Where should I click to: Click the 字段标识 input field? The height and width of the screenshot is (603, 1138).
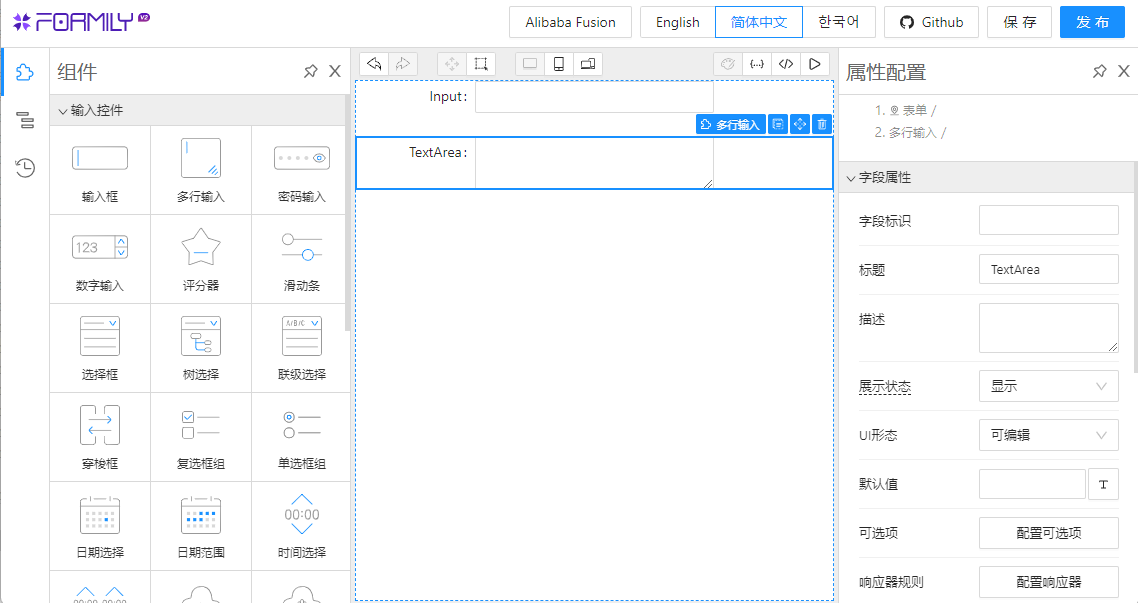[1049, 220]
